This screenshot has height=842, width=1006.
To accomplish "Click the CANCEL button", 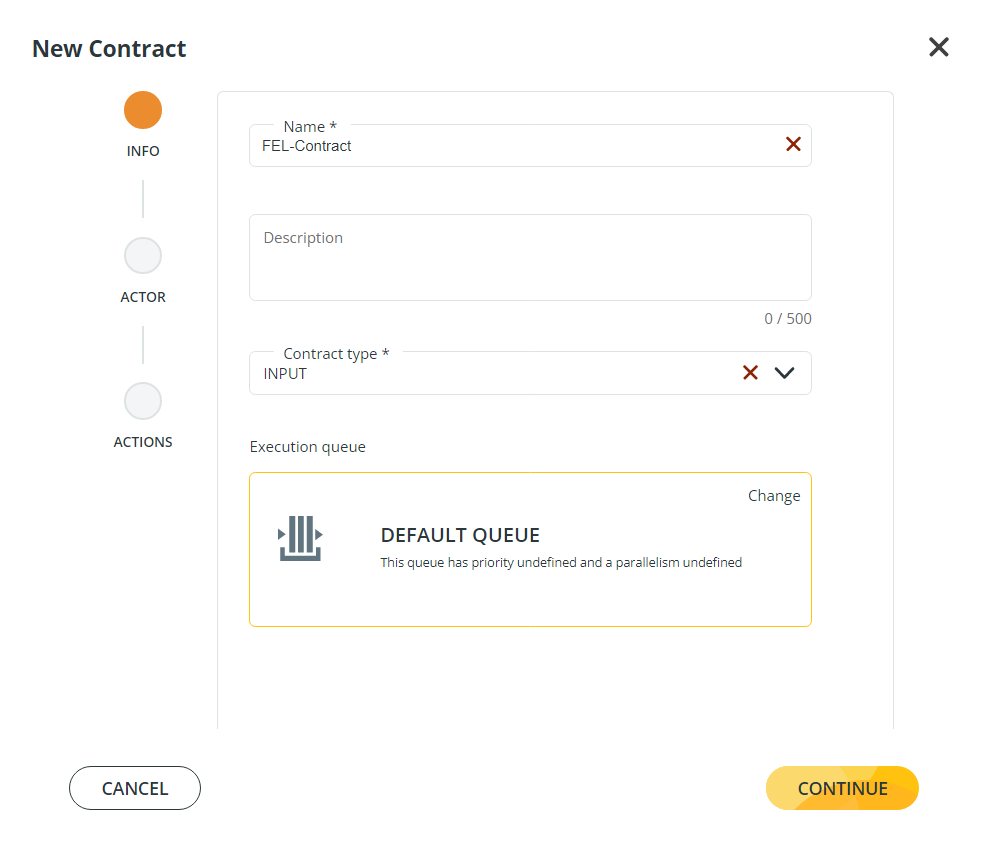I will [135, 788].
